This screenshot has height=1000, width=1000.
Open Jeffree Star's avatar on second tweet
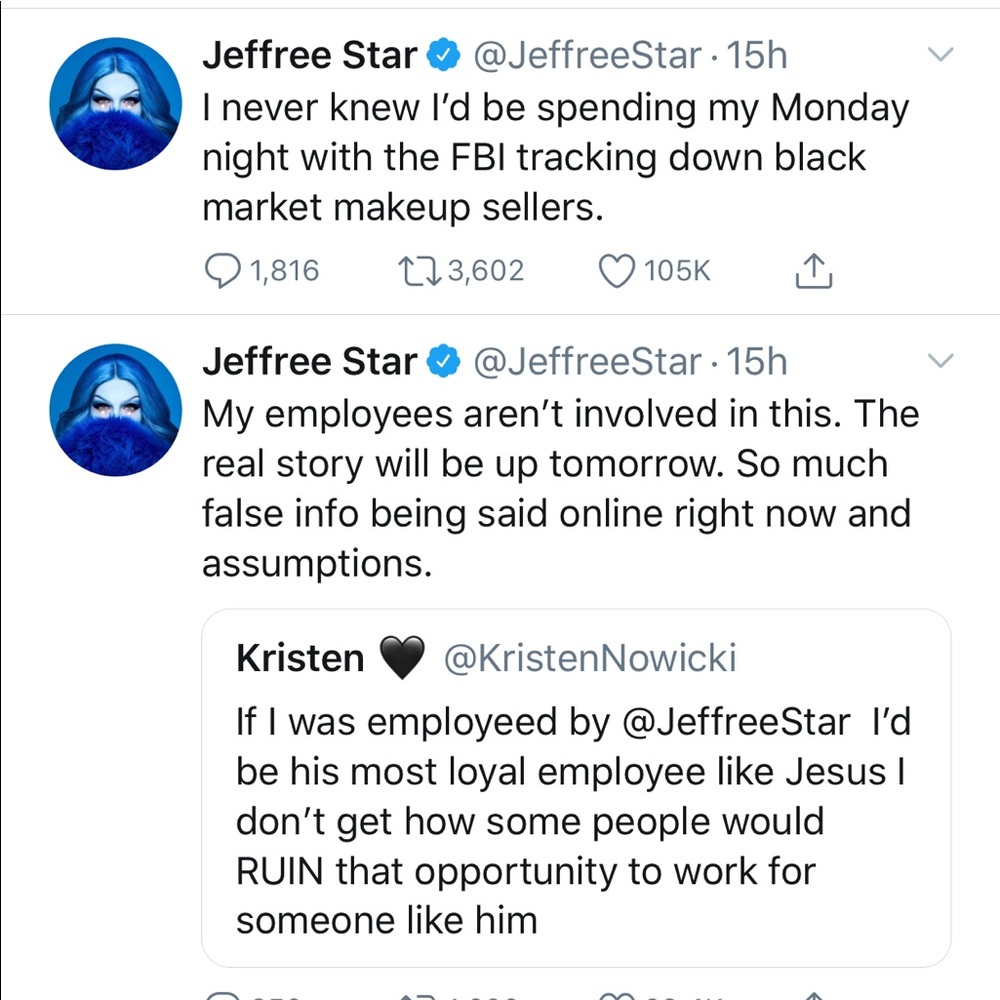[115, 408]
